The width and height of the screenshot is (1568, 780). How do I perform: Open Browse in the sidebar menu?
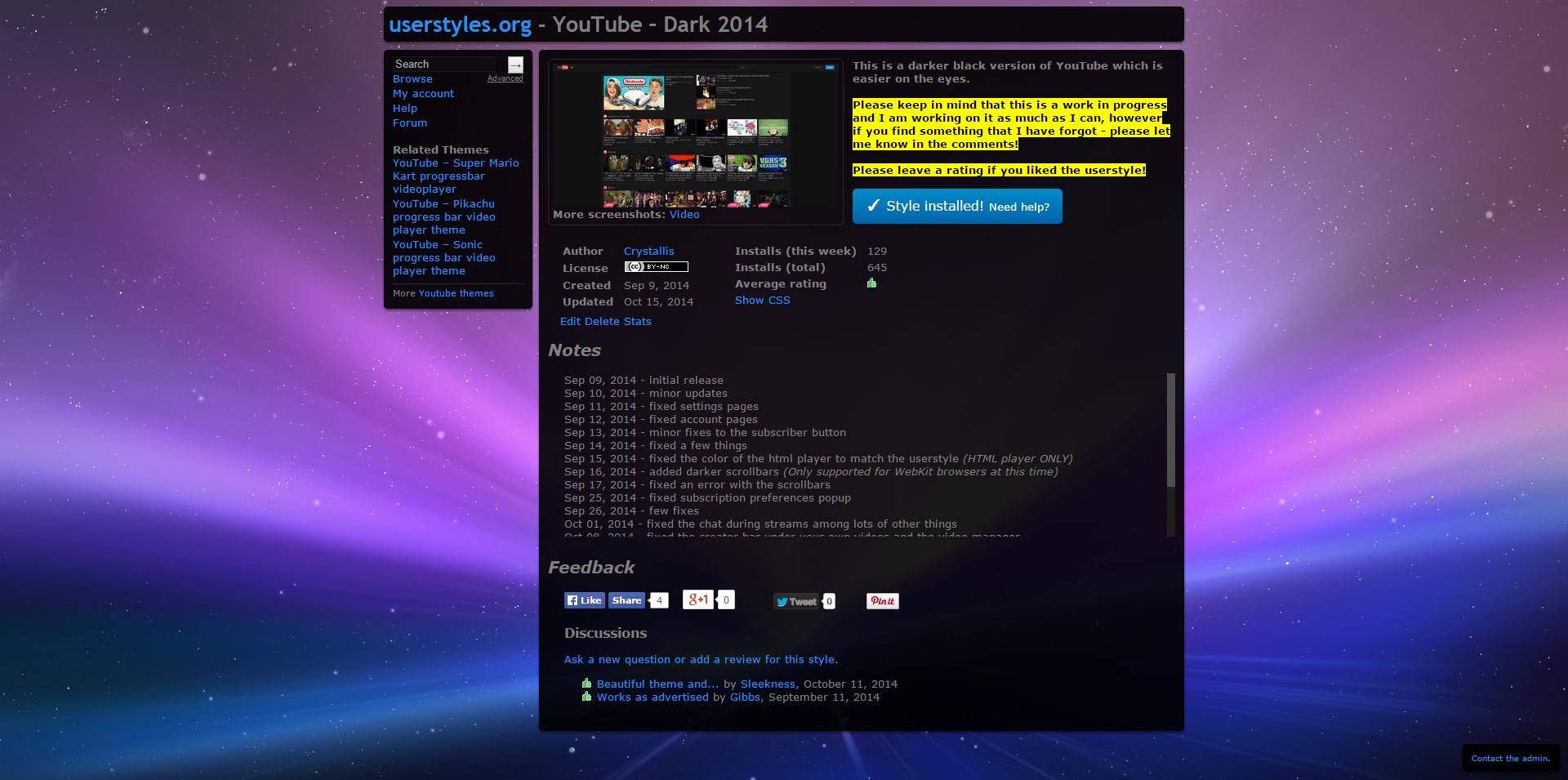coord(412,79)
